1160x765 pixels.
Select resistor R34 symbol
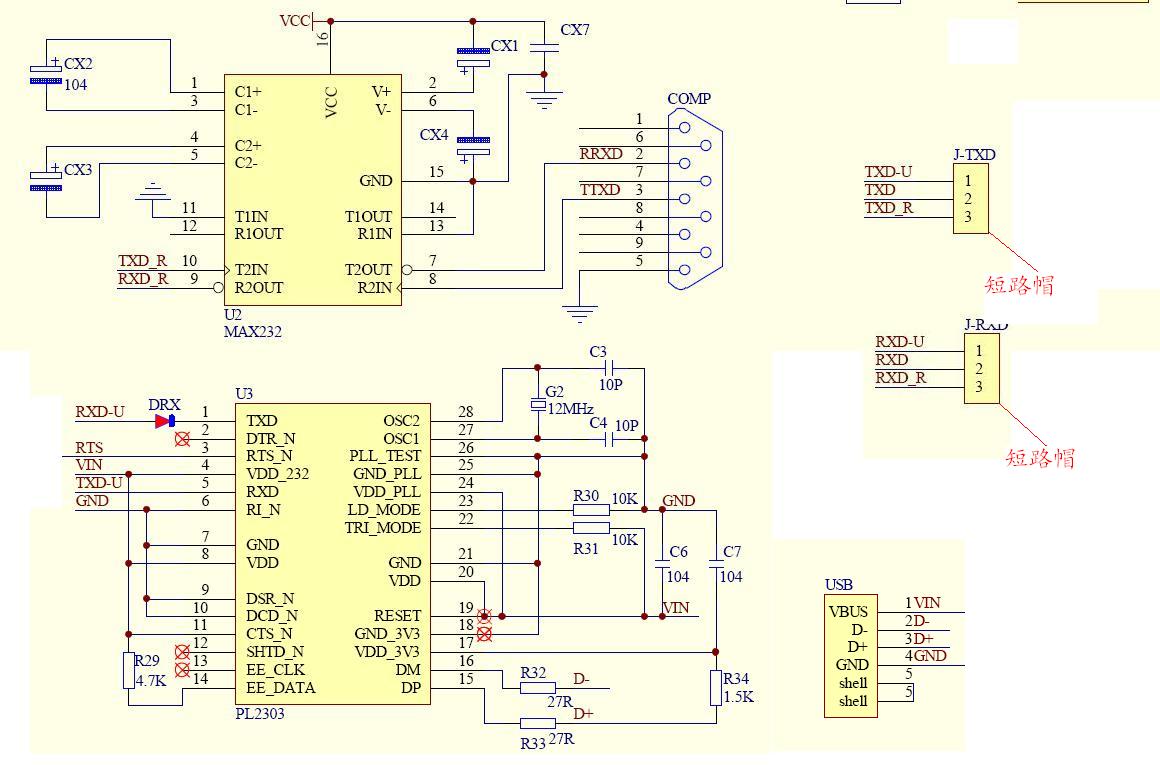715,688
